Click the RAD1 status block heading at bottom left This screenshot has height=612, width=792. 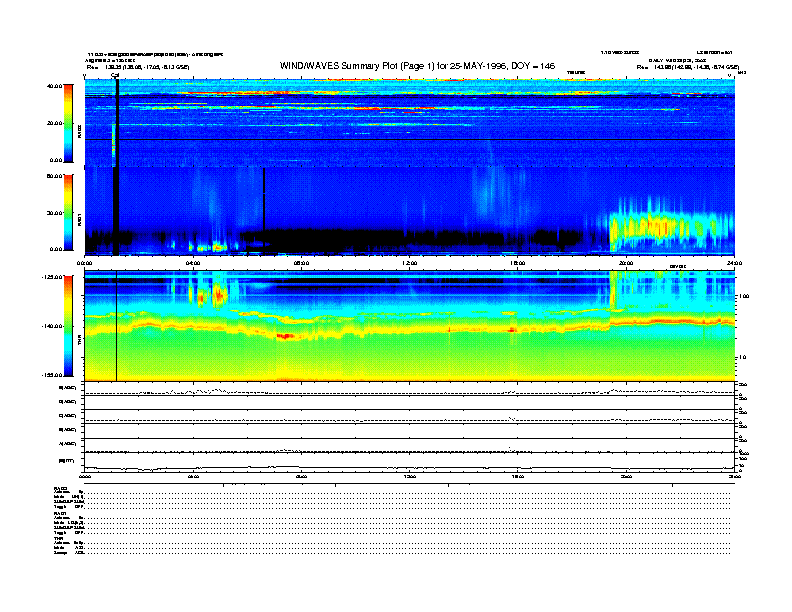(61, 514)
